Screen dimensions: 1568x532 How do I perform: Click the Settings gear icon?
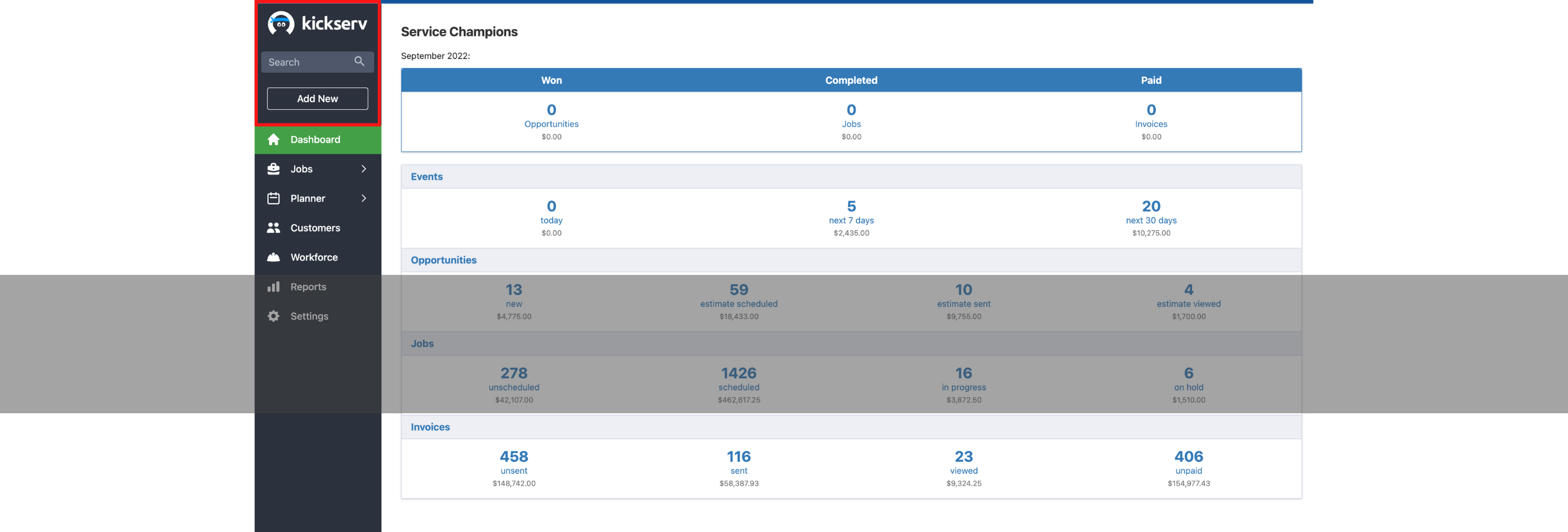pyautogui.click(x=273, y=316)
